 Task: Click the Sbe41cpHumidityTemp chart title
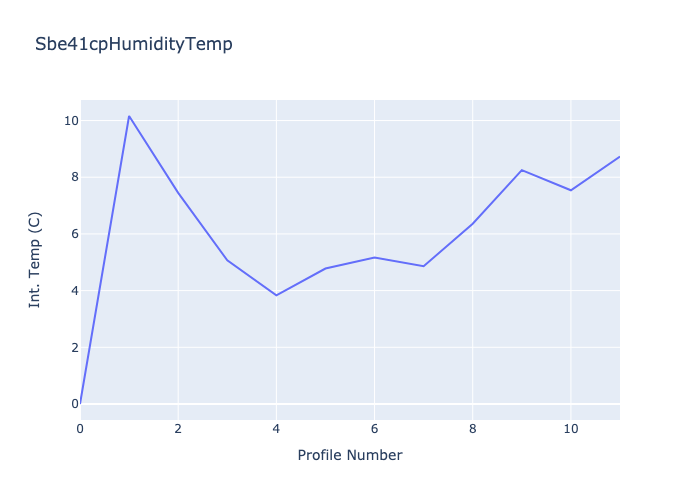click(x=134, y=44)
